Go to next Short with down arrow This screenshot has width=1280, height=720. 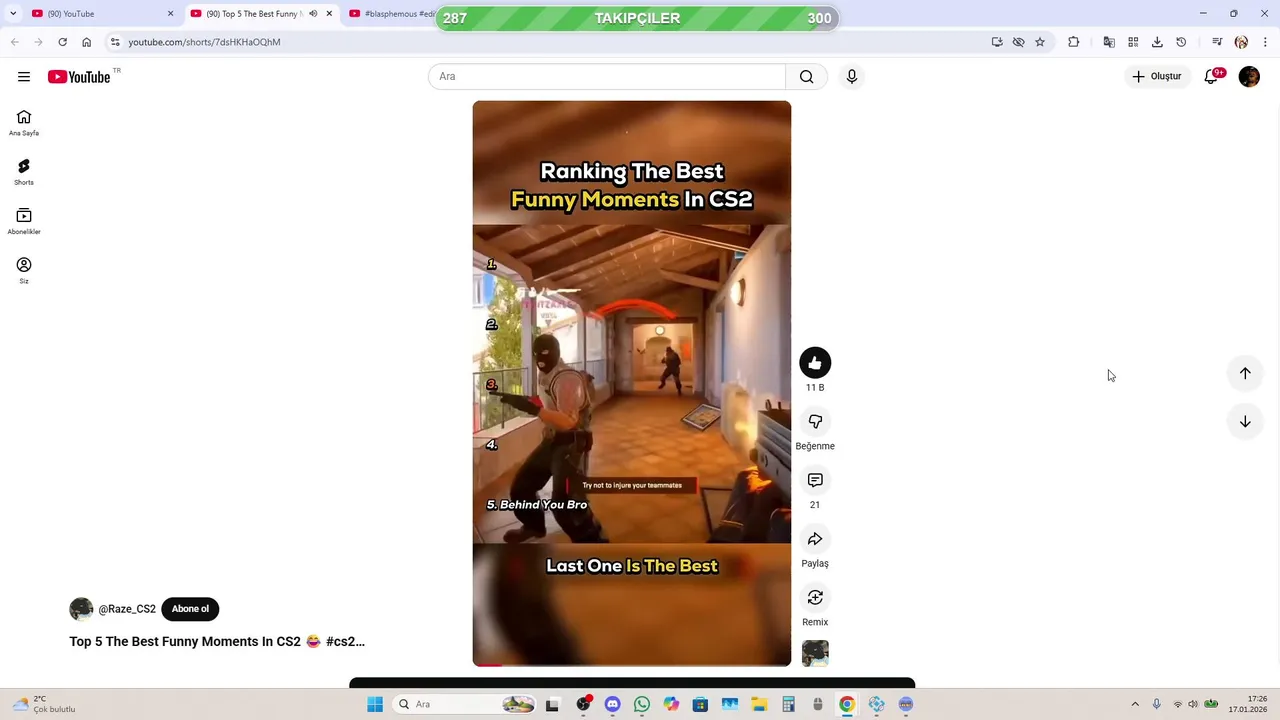coord(1245,422)
